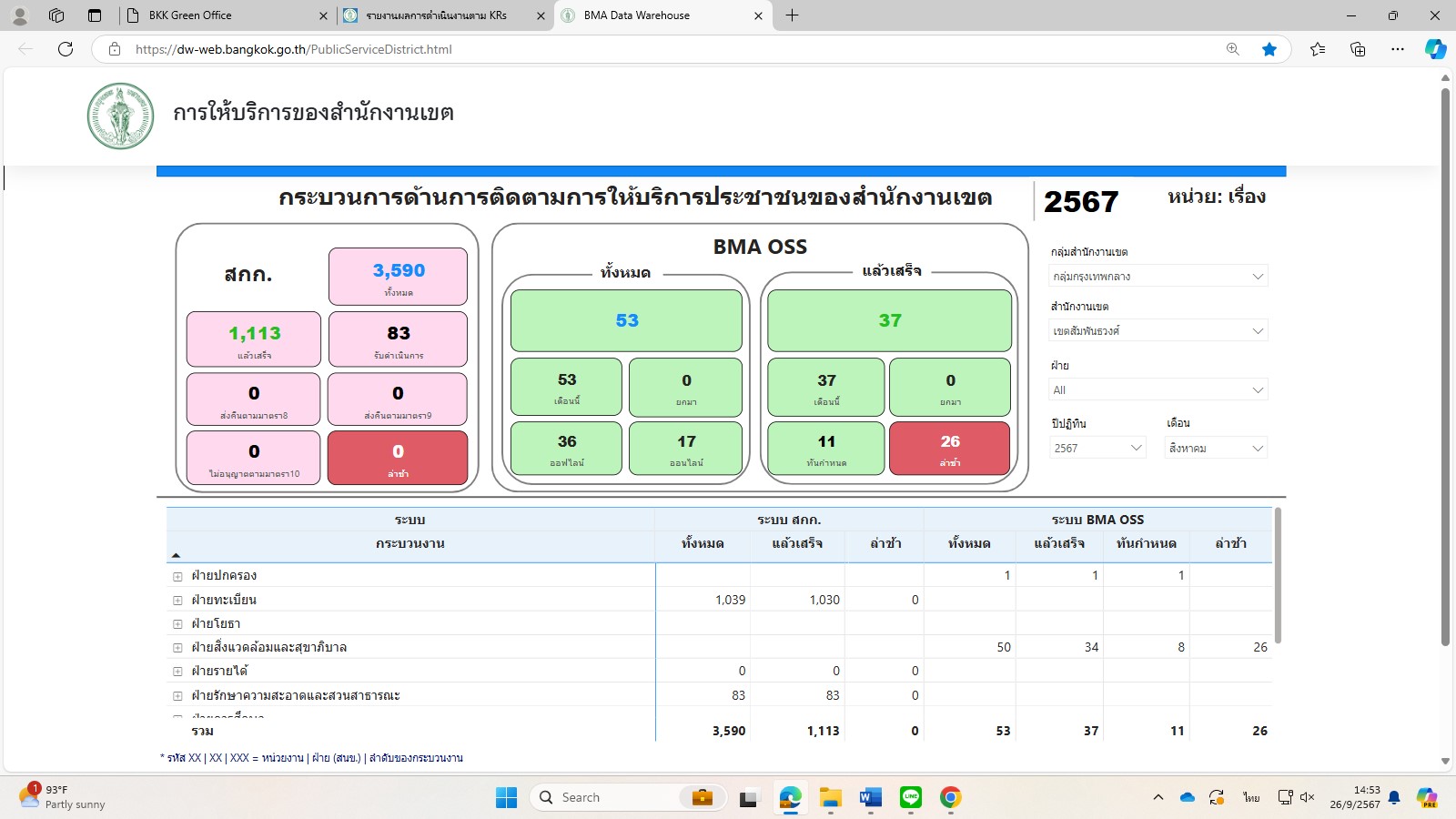Click the red ล่าช้า 26 card
This screenshot has width=1456, height=819.
click(949, 448)
